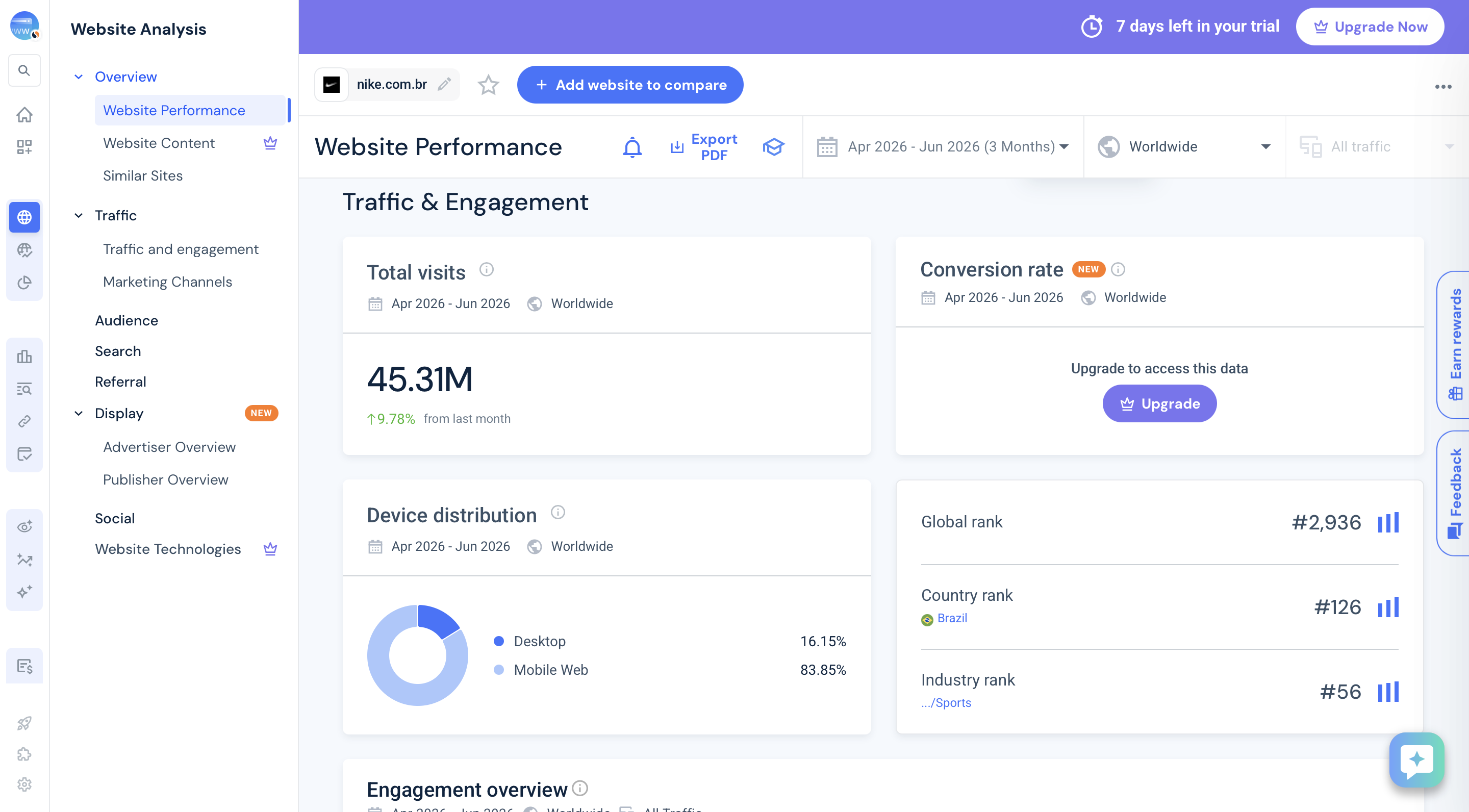Open Social section in sidebar
Image resolution: width=1469 pixels, height=812 pixels.
coord(115,518)
